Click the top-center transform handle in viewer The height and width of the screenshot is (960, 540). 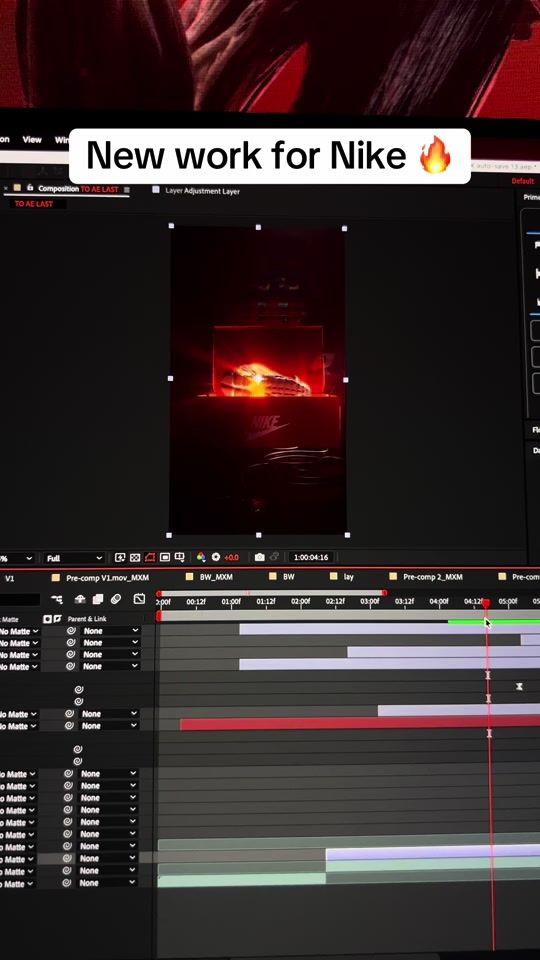coord(258,227)
